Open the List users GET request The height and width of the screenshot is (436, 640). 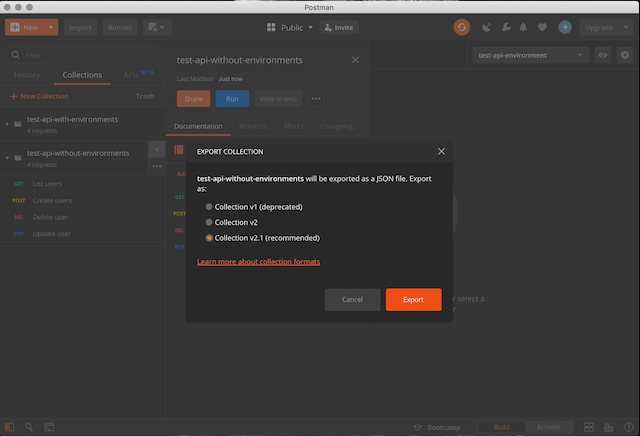click(82, 184)
